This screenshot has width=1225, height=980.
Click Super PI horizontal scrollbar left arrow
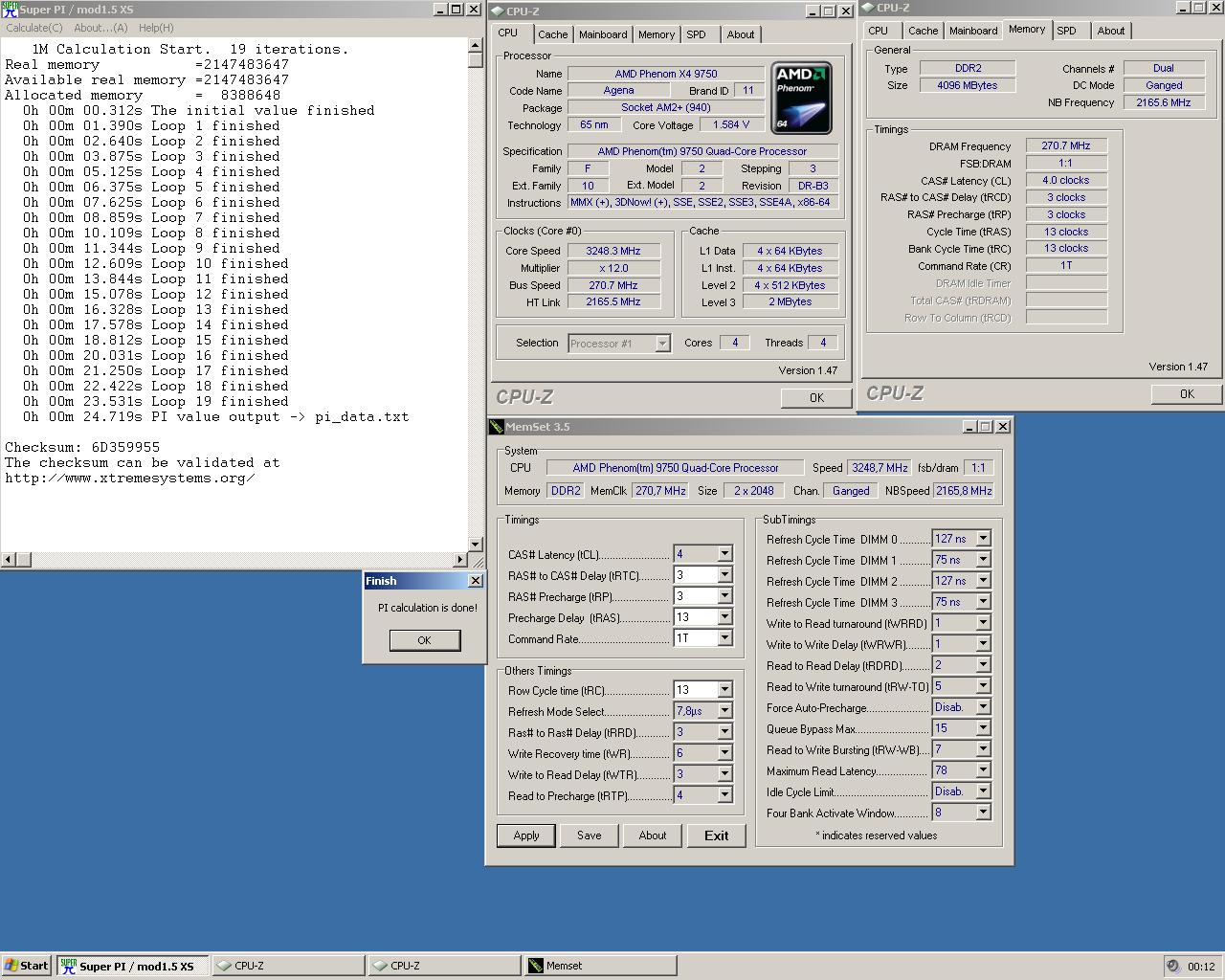pyautogui.click(x=9, y=559)
